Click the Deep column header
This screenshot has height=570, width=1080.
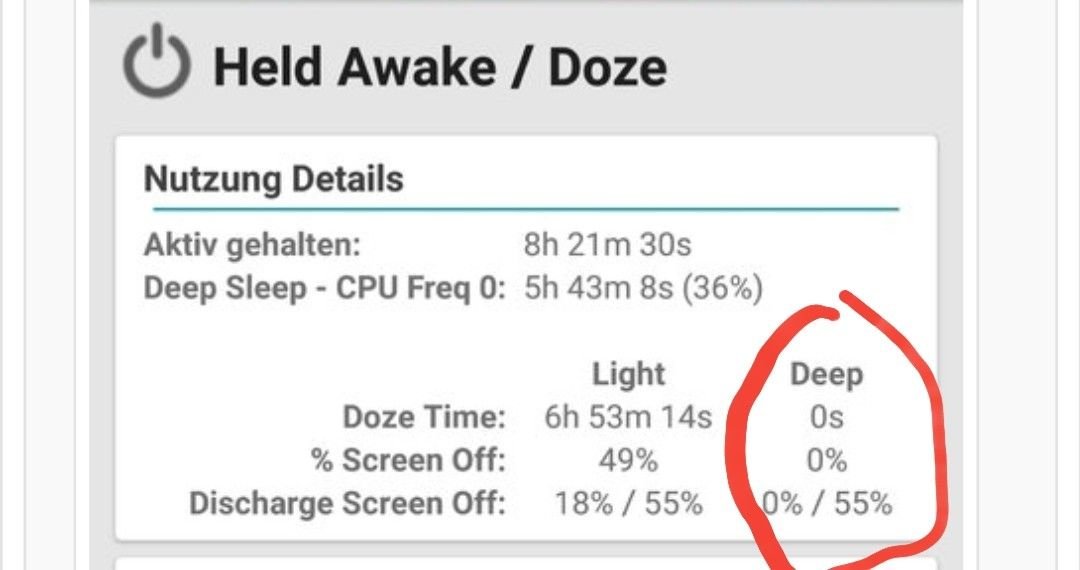point(827,374)
